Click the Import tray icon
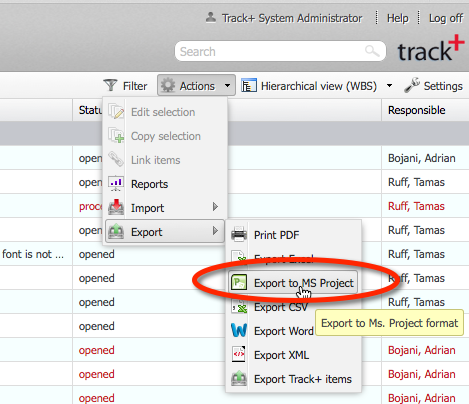Viewport: 469px width, 404px height. 116,207
